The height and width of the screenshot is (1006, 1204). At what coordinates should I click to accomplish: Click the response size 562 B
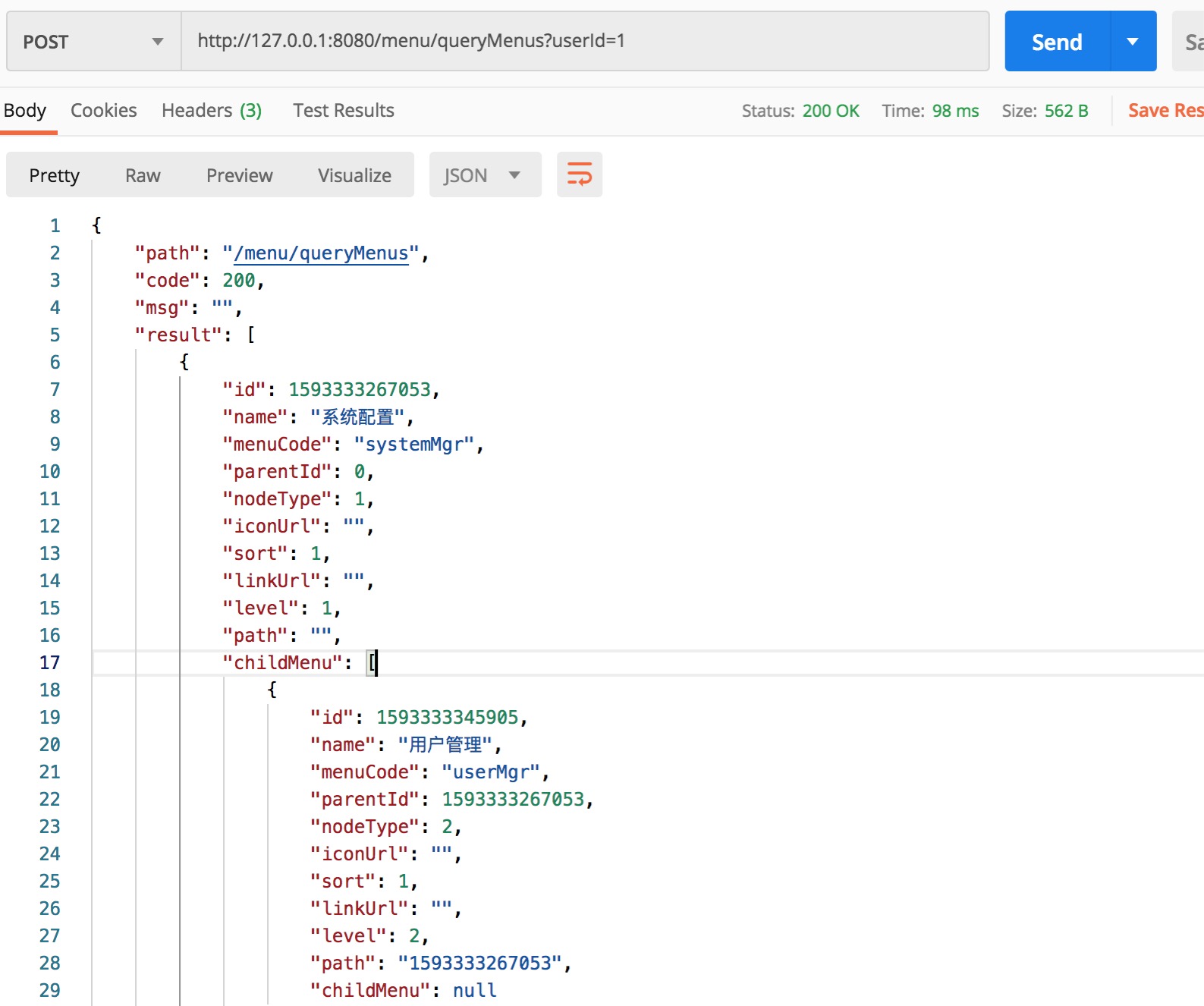1066,111
